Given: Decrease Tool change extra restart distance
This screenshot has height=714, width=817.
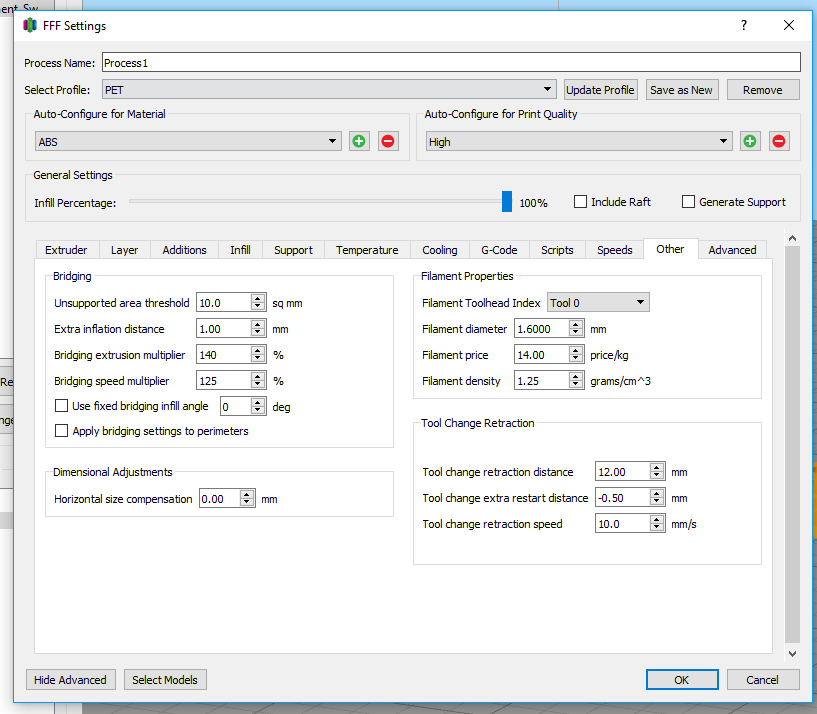Looking at the screenshot, I should [657, 502].
